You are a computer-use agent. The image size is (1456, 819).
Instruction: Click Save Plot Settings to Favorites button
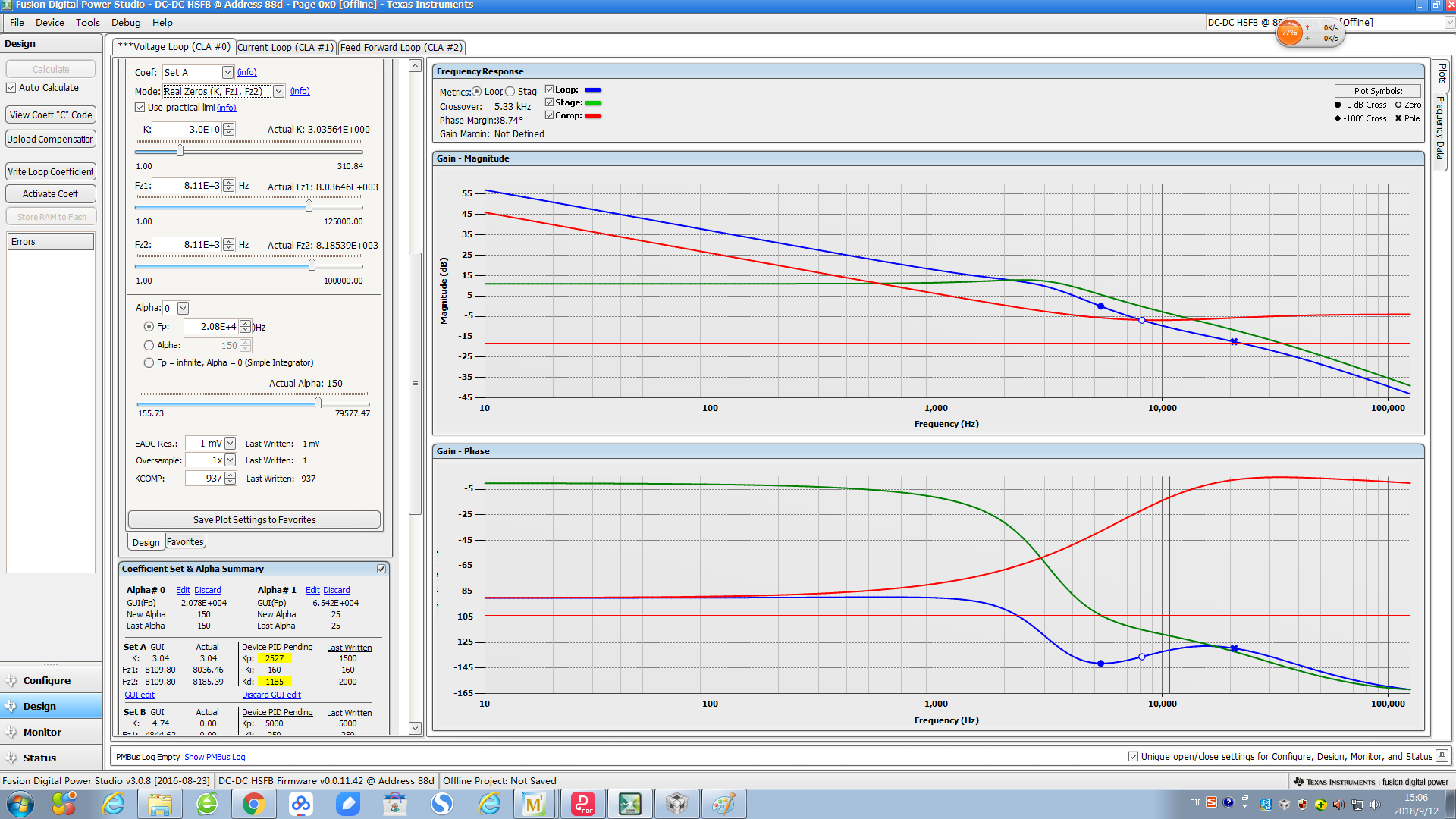tap(254, 520)
